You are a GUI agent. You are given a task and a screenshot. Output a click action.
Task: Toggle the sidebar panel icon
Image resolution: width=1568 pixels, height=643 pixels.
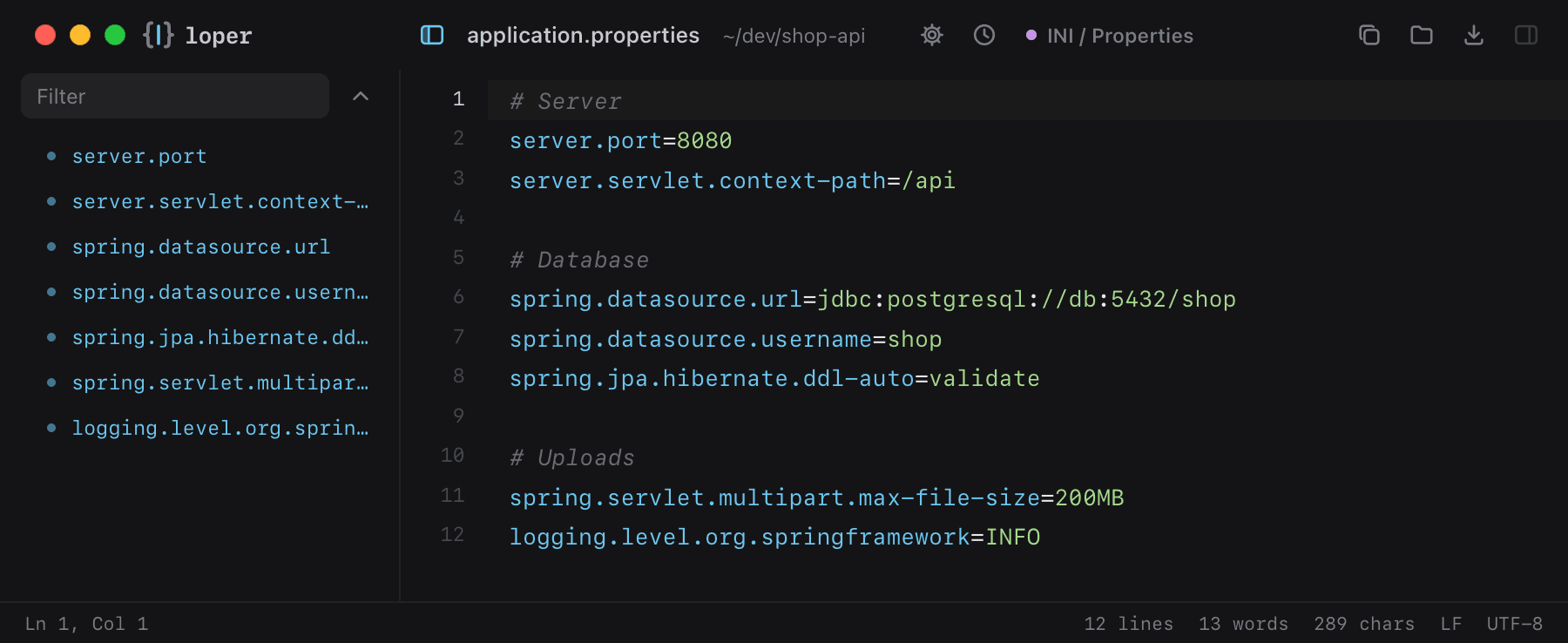[x=432, y=35]
